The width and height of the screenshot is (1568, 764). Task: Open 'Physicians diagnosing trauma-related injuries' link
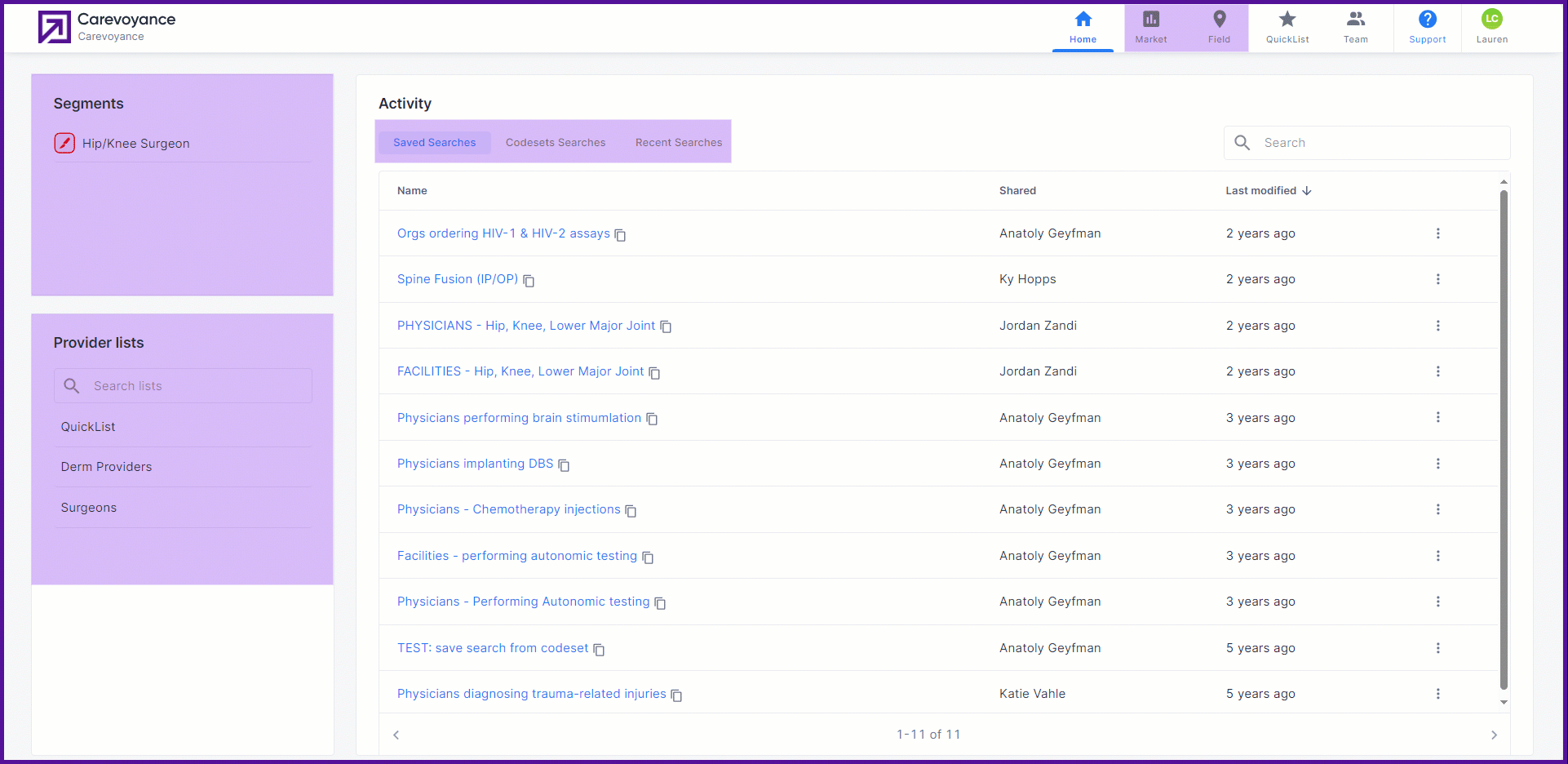click(x=532, y=694)
